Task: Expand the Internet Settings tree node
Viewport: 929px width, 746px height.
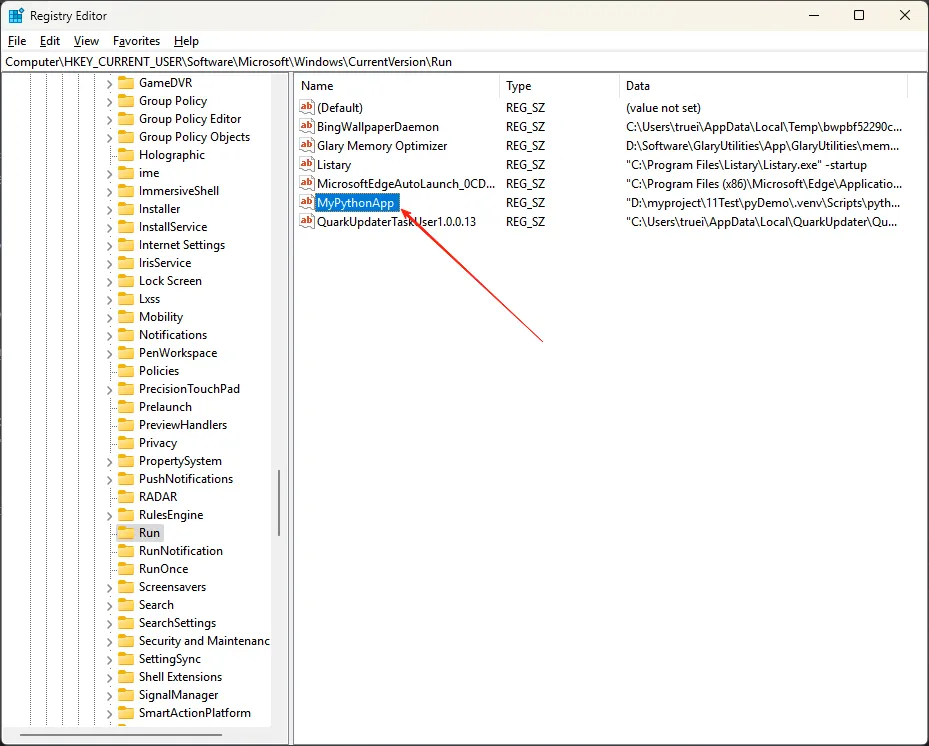Action: (x=109, y=245)
